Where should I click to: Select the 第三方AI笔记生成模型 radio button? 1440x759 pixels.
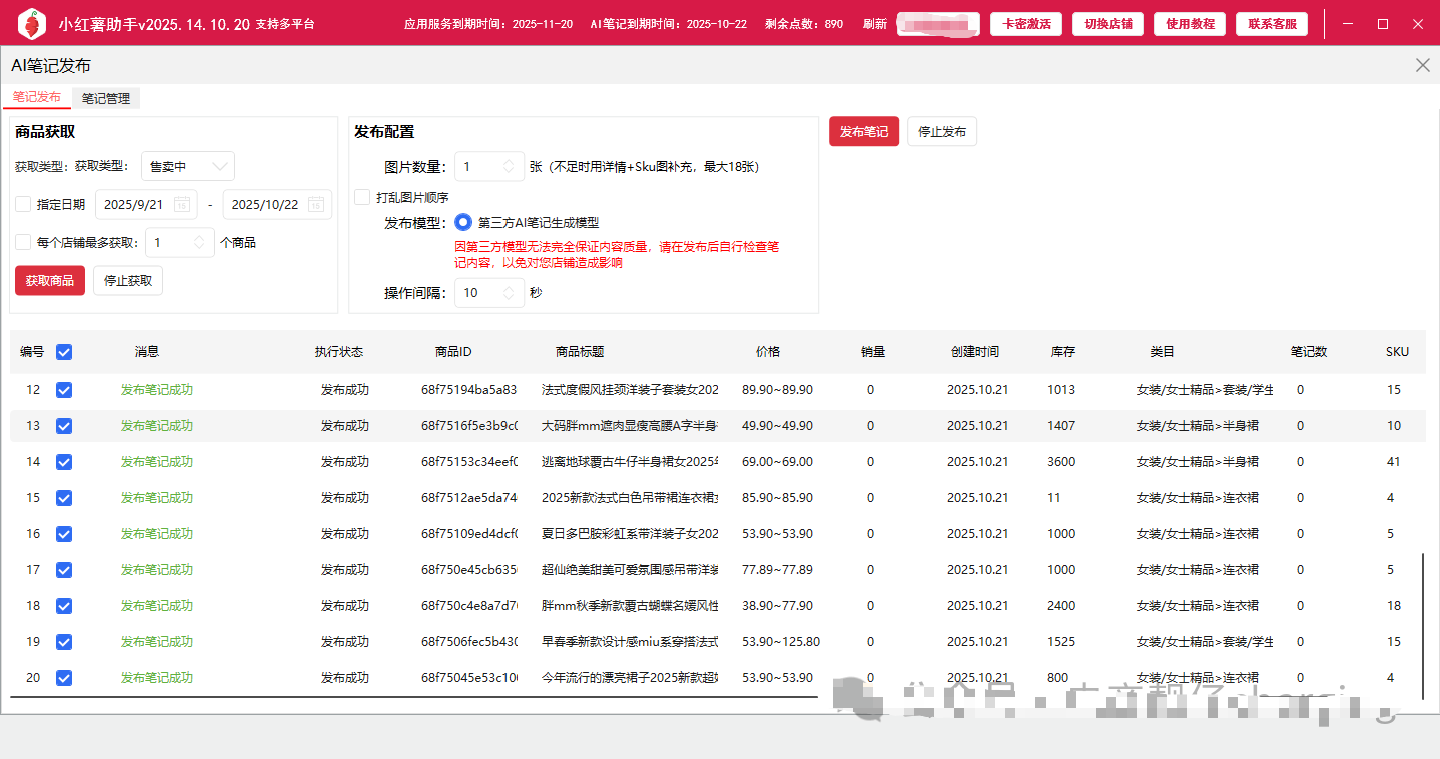[463, 223]
